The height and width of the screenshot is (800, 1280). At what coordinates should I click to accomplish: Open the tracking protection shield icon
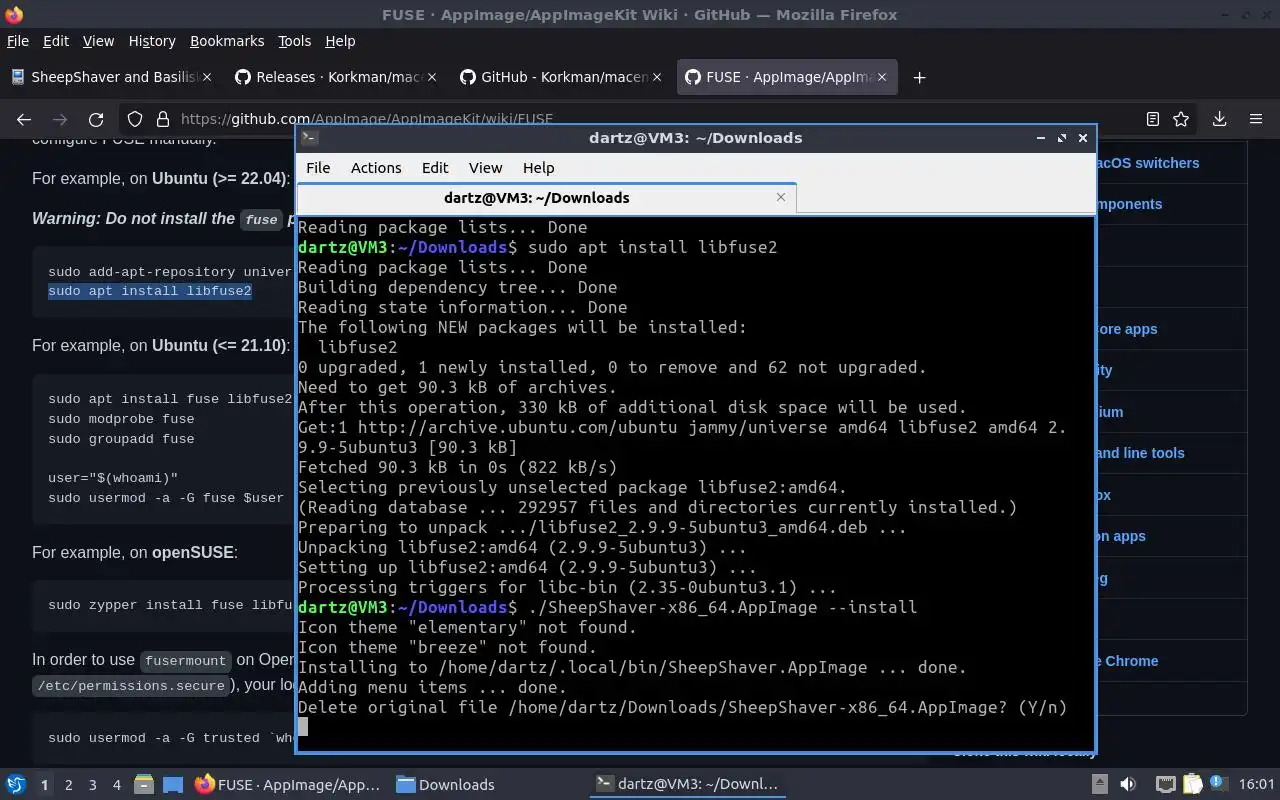tap(135, 119)
